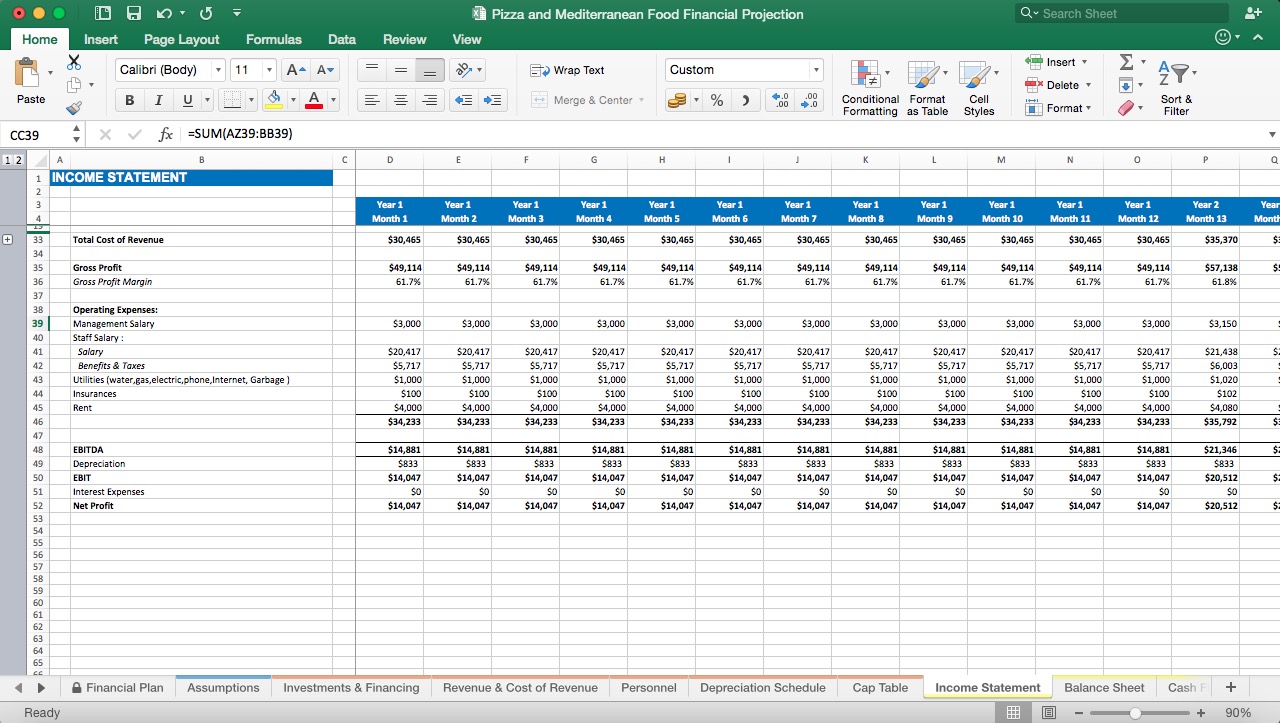Open Sort & Filter options
The image size is (1280, 723).
(x=1176, y=88)
